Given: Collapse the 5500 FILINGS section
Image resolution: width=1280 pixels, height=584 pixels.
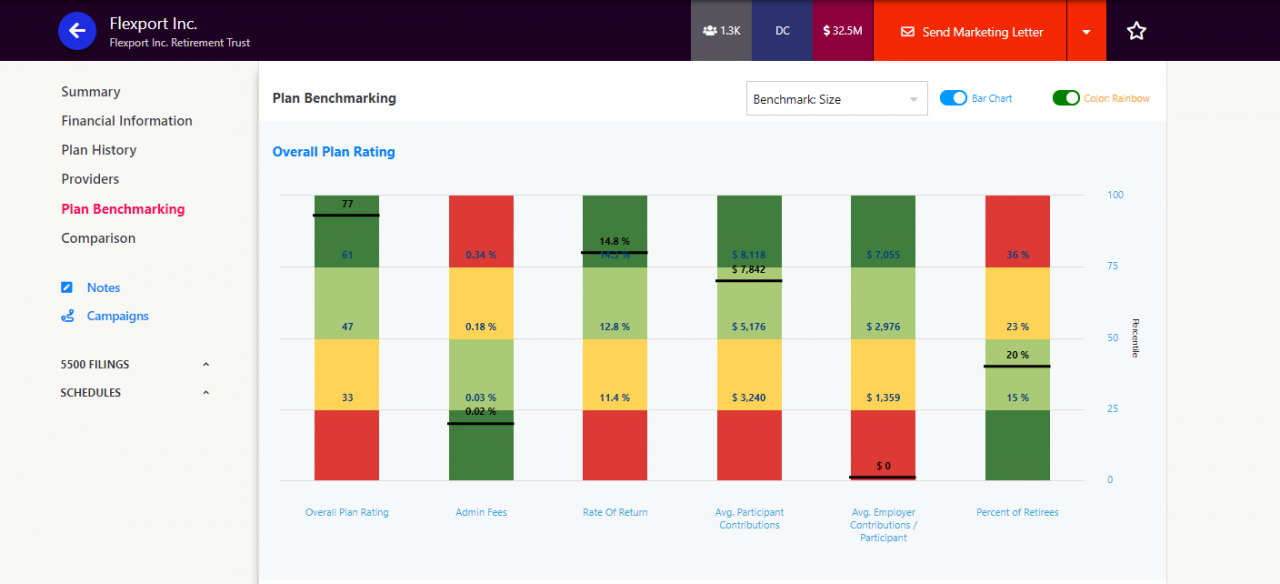Looking at the screenshot, I should coord(206,365).
